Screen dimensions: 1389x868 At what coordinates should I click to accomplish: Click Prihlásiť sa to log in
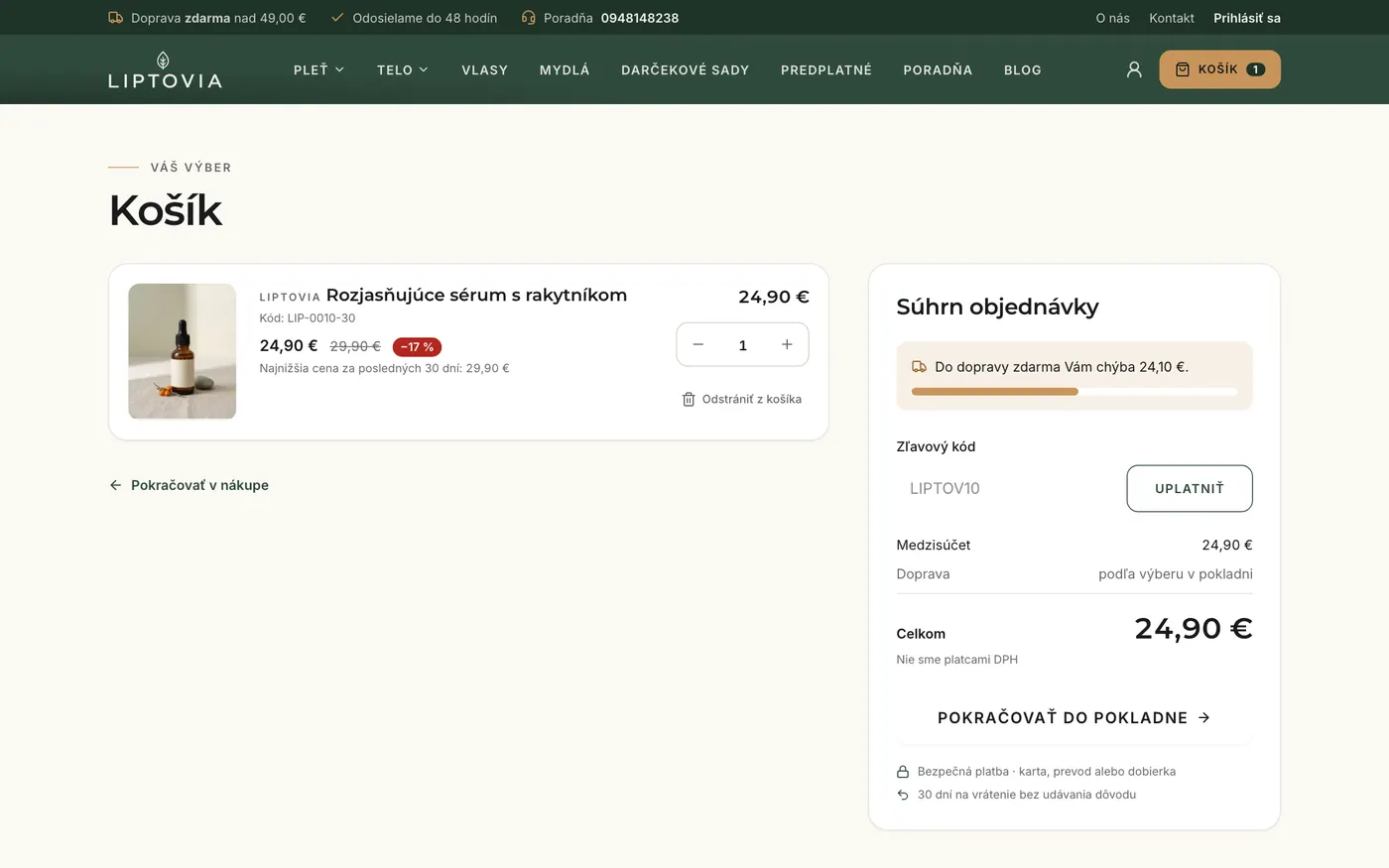[1247, 18]
